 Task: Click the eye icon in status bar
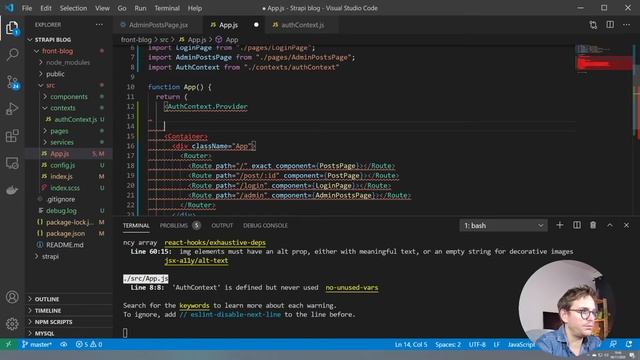(x=64, y=344)
